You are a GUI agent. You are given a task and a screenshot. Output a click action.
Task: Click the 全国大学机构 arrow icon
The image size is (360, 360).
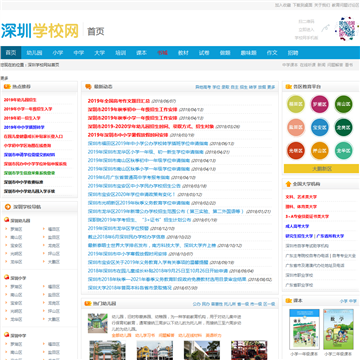tap(288, 184)
